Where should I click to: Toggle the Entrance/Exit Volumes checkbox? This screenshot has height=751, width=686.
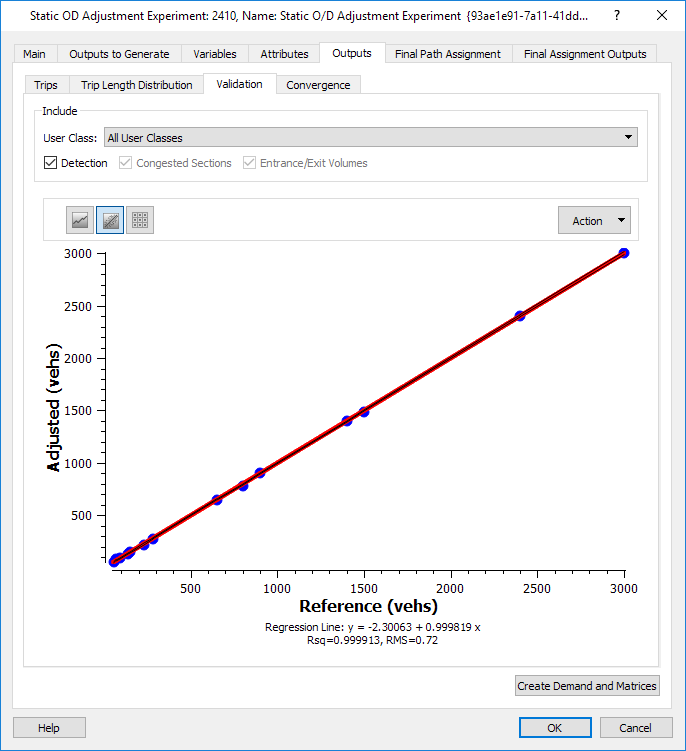click(x=249, y=163)
